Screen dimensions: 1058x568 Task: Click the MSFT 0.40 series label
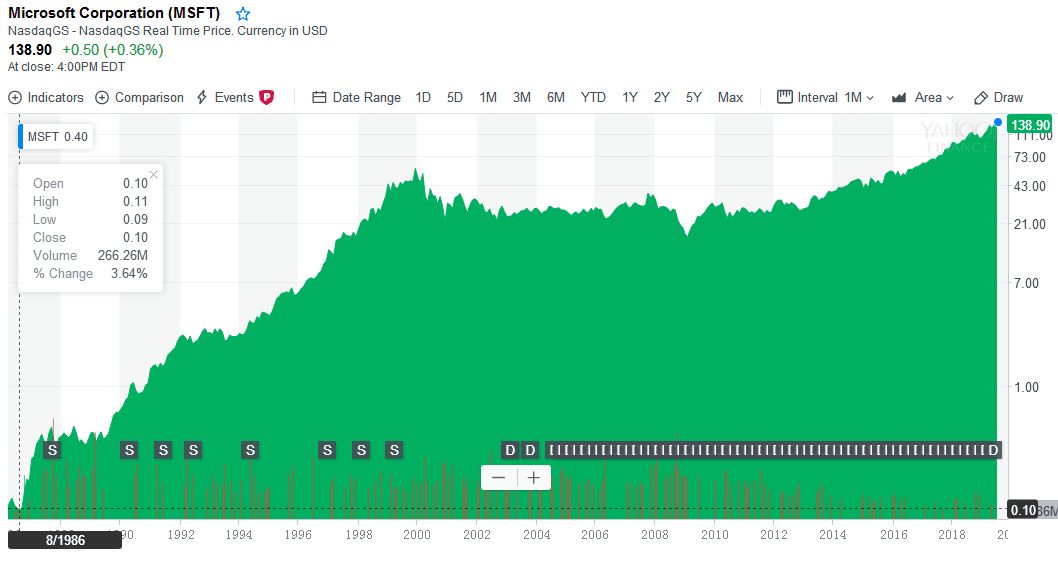click(x=57, y=137)
